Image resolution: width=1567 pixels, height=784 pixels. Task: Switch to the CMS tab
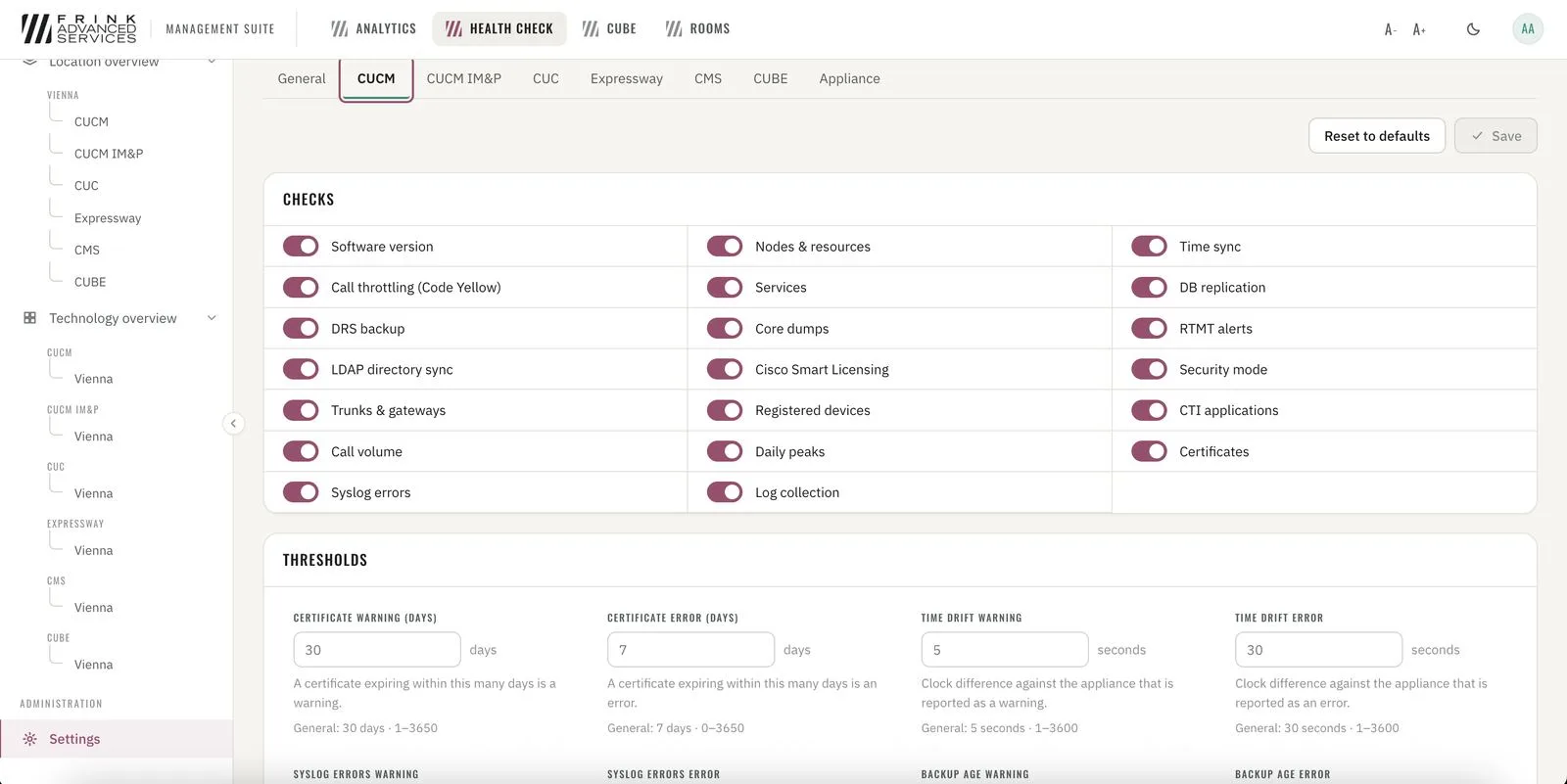coord(708,78)
